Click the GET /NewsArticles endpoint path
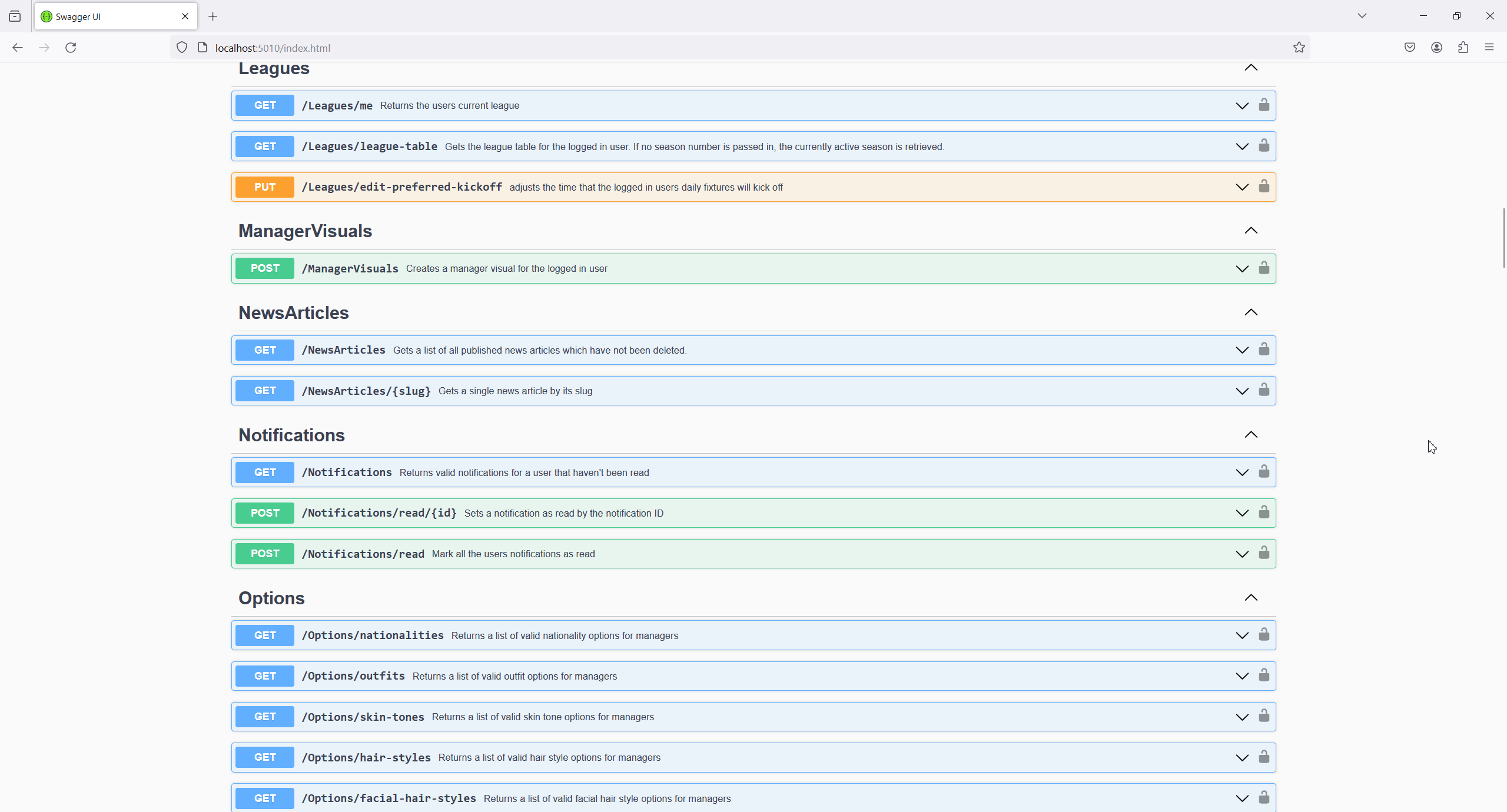Image resolution: width=1507 pixels, height=812 pixels. click(343, 350)
